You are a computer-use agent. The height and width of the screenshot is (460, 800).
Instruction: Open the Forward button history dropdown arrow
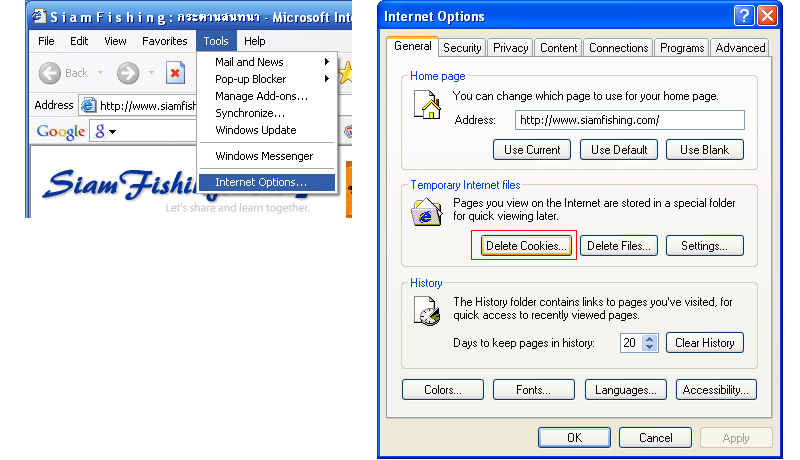tap(152, 73)
